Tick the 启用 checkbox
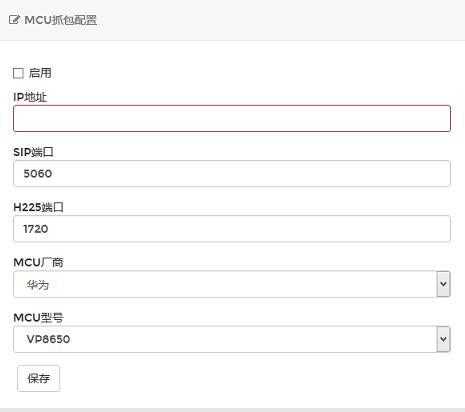 [18, 73]
